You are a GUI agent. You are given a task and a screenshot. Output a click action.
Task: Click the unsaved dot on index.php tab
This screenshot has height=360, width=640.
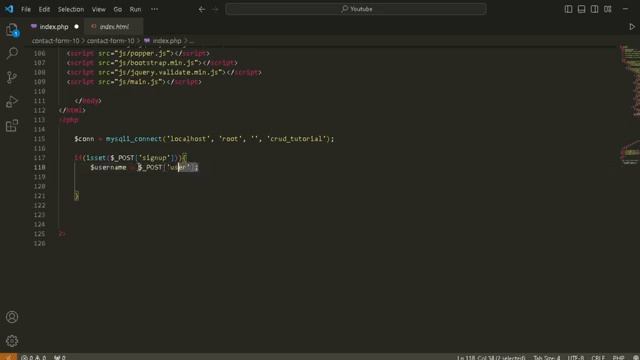pyautogui.click(x=76, y=27)
